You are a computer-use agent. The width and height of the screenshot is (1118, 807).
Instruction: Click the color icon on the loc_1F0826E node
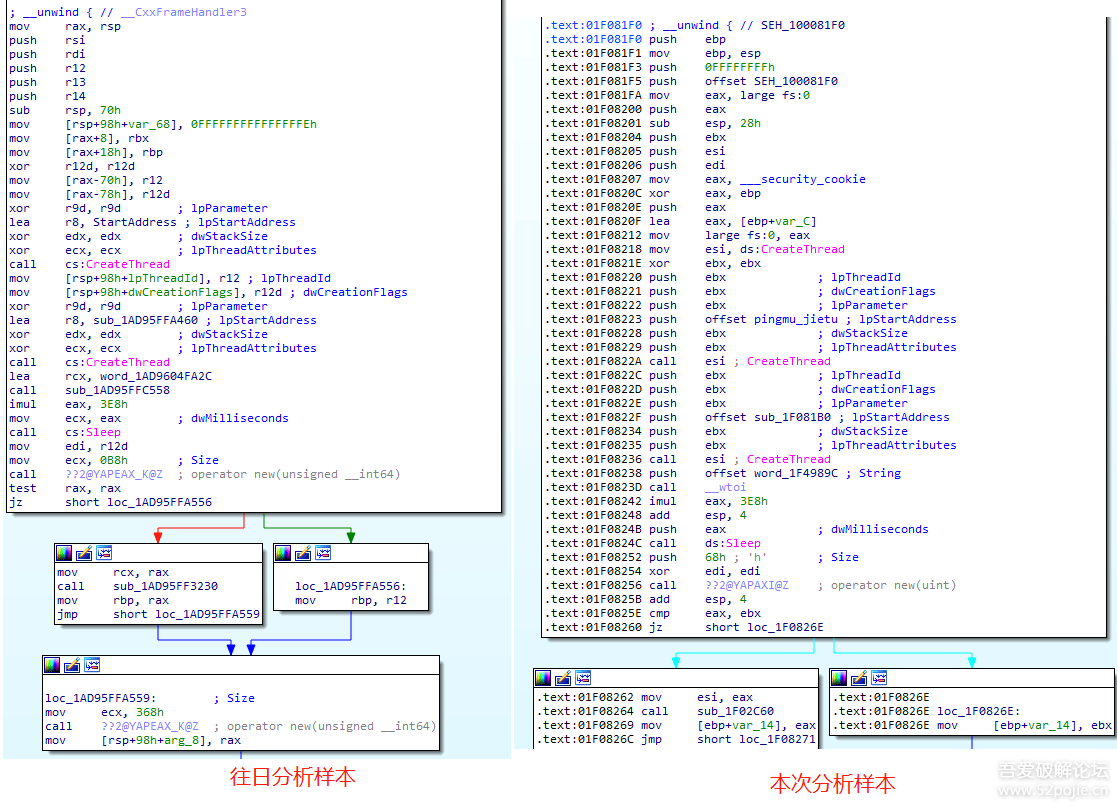839,678
